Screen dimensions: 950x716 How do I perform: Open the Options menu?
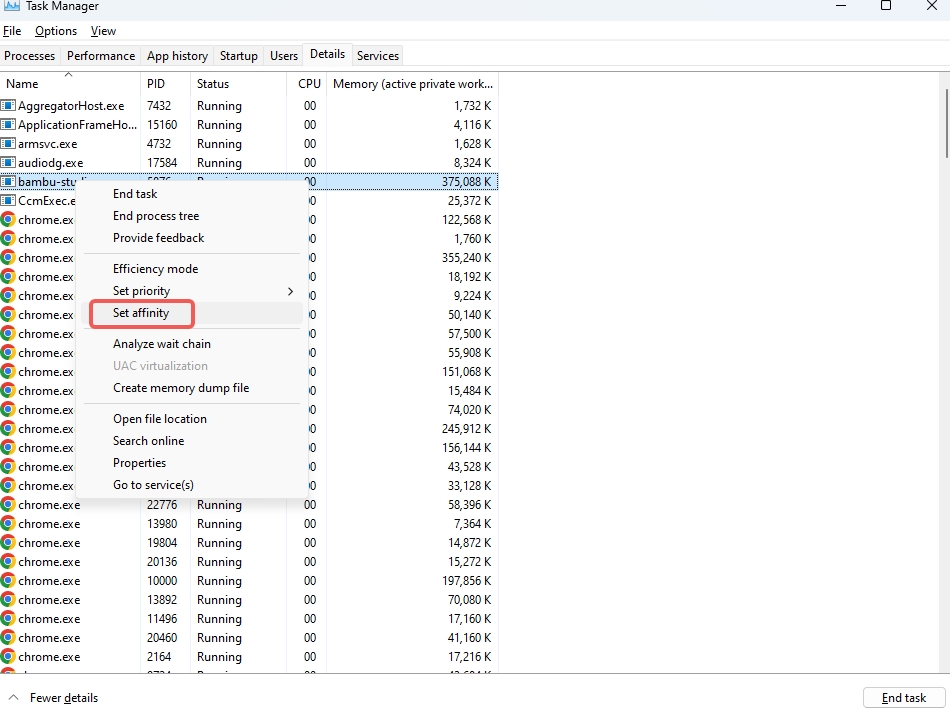[56, 31]
